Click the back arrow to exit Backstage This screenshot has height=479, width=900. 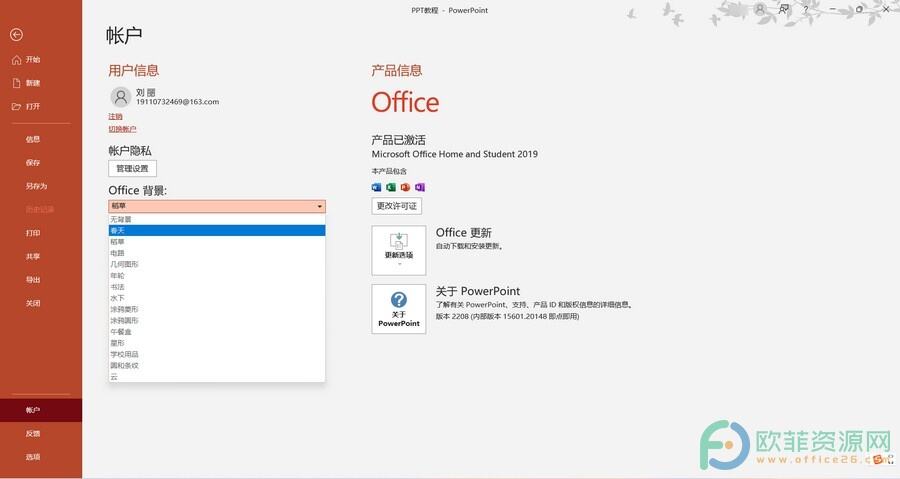[x=17, y=35]
